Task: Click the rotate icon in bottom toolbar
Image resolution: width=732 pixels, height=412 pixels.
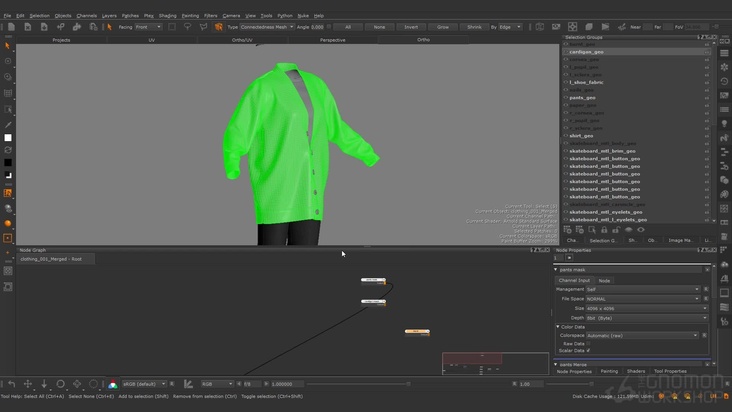Action: click(60, 384)
